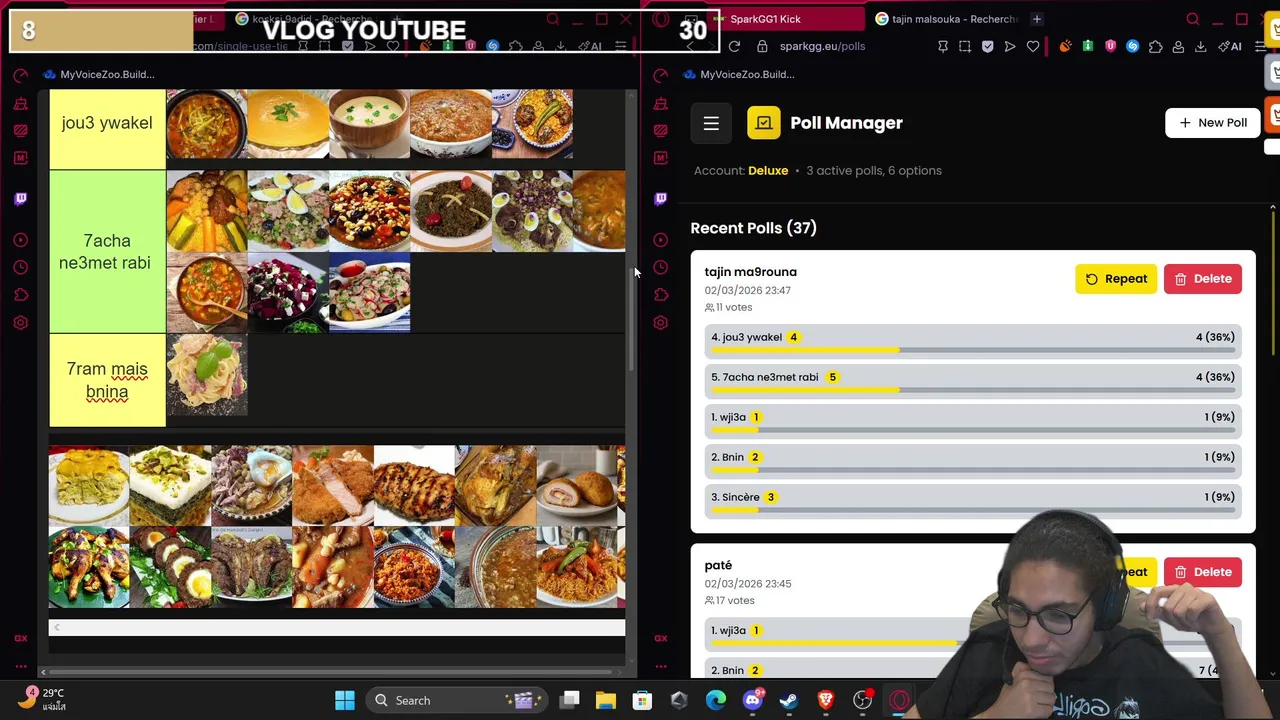The height and width of the screenshot is (720, 1280).
Task: Click the paté poll title
Action: (x=718, y=565)
